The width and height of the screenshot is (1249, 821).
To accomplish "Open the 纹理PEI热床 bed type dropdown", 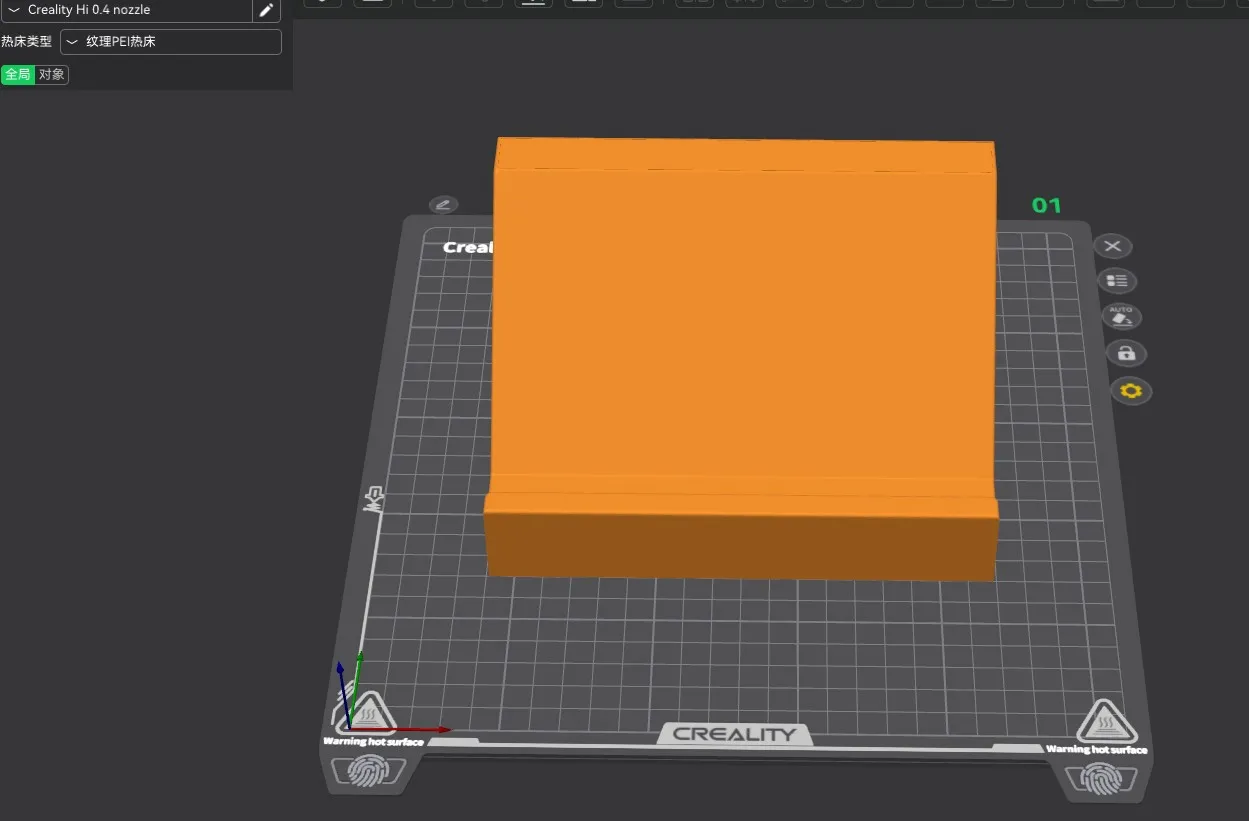I will tap(170, 41).
